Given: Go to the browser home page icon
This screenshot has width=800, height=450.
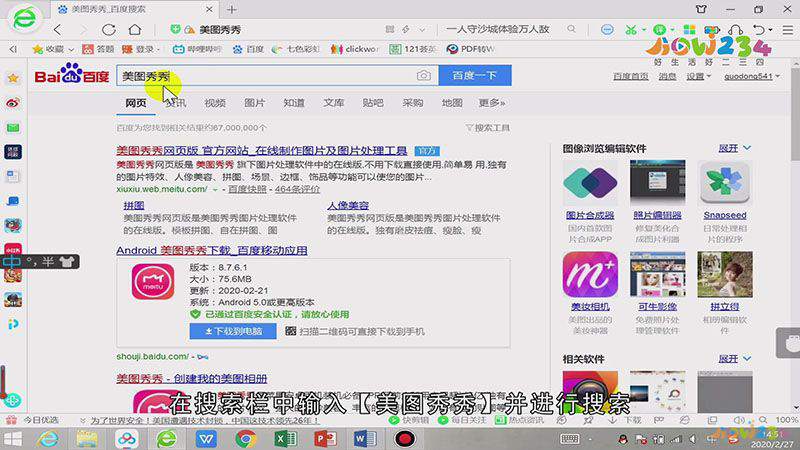Looking at the screenshot, I should pyautogui.click(x=135, y=30).
